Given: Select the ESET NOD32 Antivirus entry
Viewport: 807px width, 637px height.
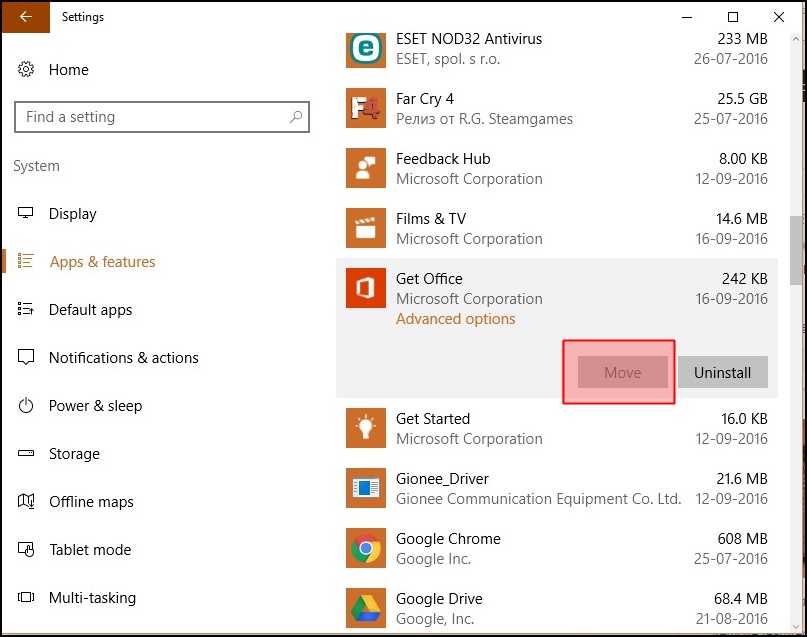Looking at the screenshot, I should click(x=557, y=49).
